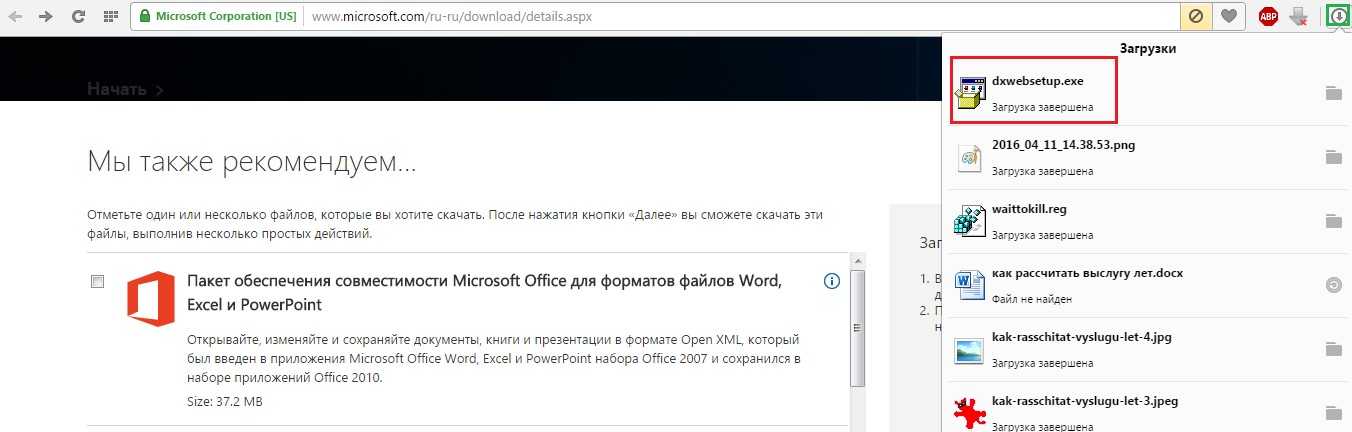Toggle the green Downloads toolbar button

[x=1337, y=17]
